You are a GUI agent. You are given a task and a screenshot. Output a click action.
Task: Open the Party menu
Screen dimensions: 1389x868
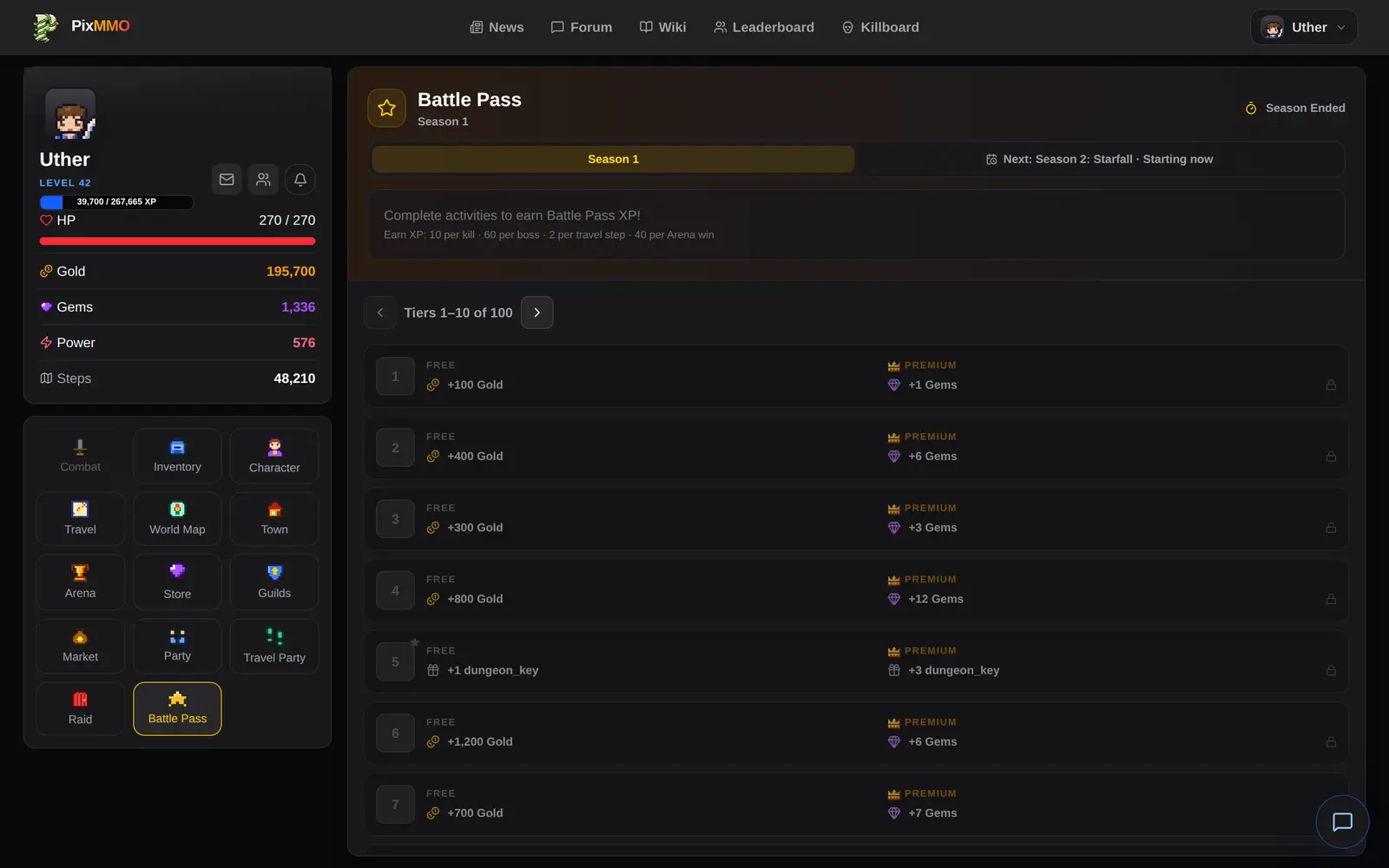coord(177,646)
